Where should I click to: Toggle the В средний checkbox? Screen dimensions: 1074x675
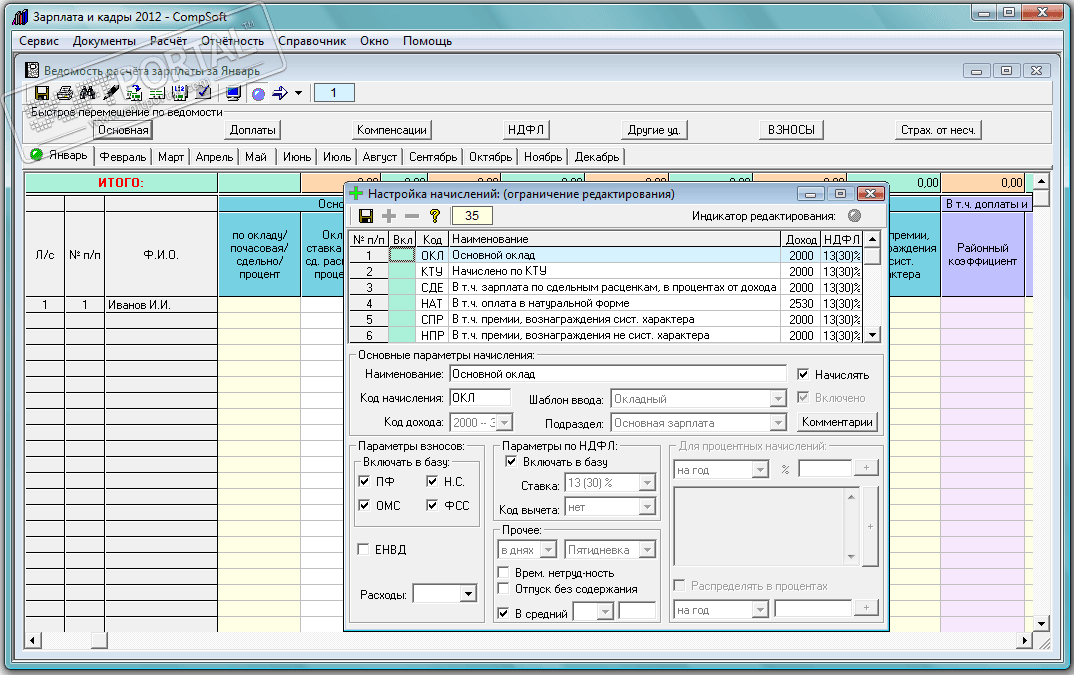pyautogui.click(x=503, y=613)
